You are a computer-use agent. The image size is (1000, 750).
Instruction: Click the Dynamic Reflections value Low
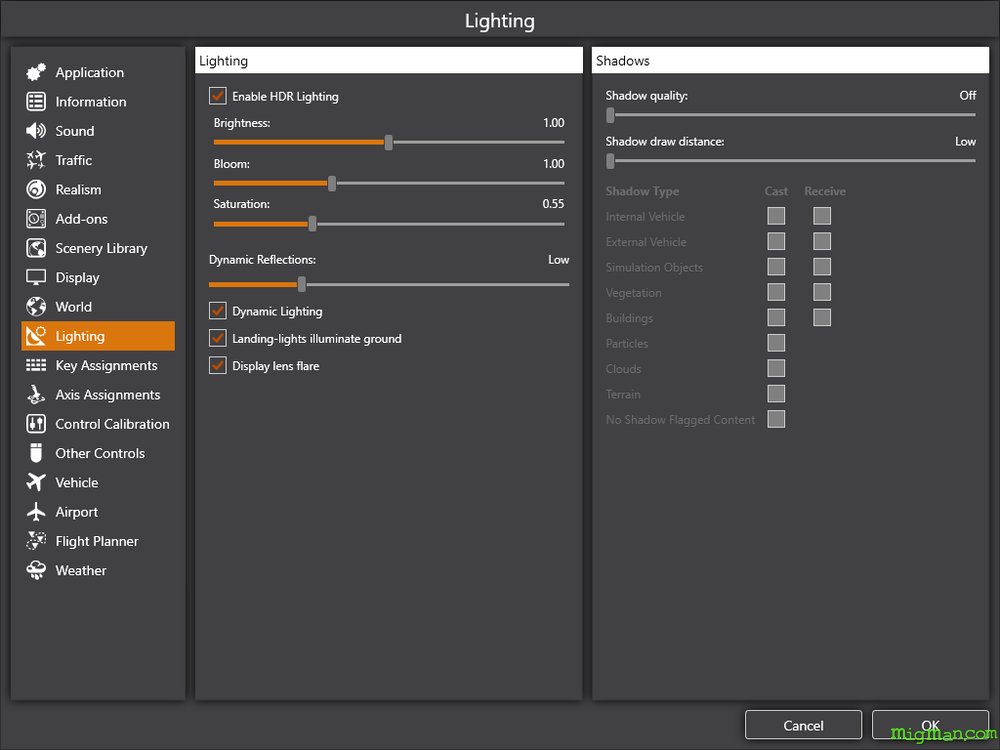click(558, 260)
